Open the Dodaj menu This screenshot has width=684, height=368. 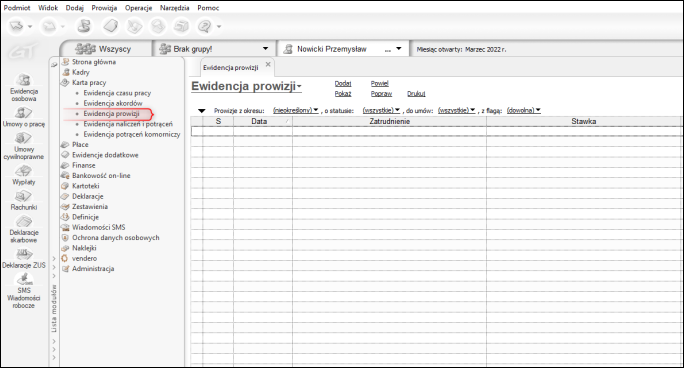click(75, 8)
